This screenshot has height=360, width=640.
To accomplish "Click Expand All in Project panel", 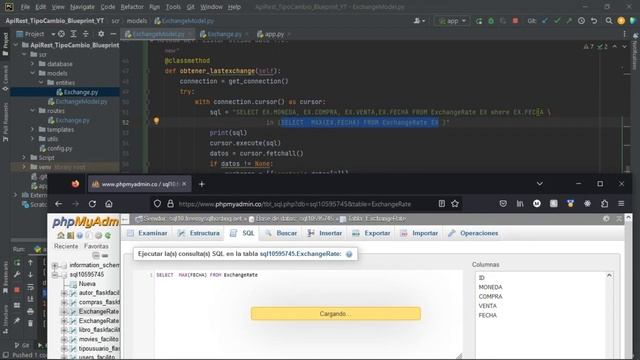I will [73, 34].
